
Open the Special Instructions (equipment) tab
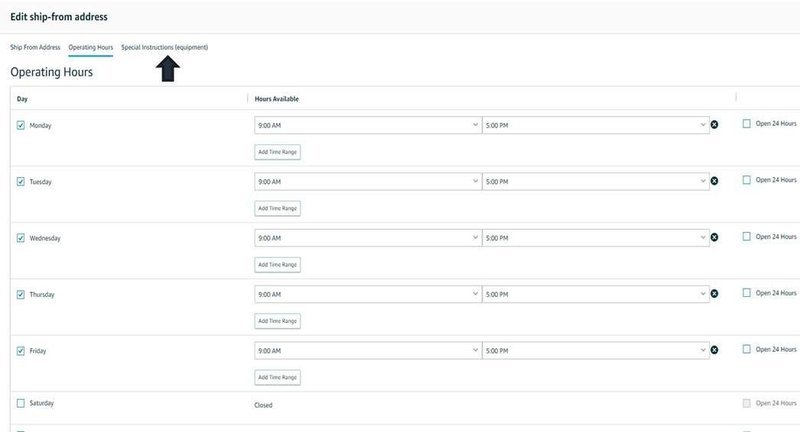coord(164,47)
